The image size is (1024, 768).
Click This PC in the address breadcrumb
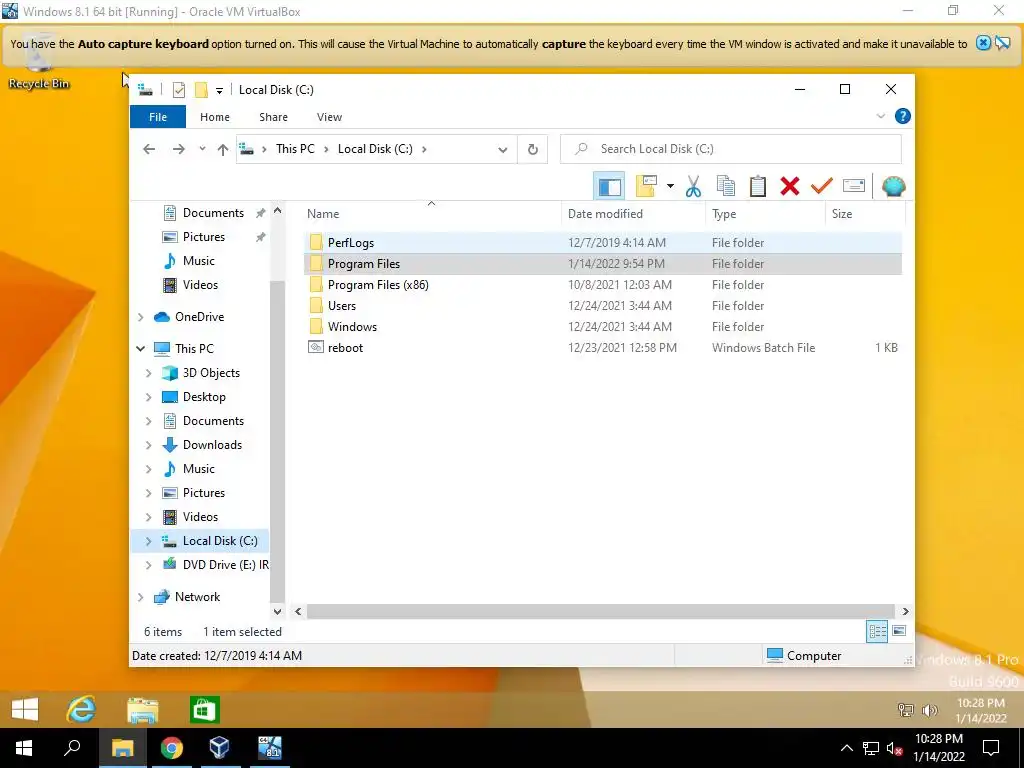tap(295, 149)
